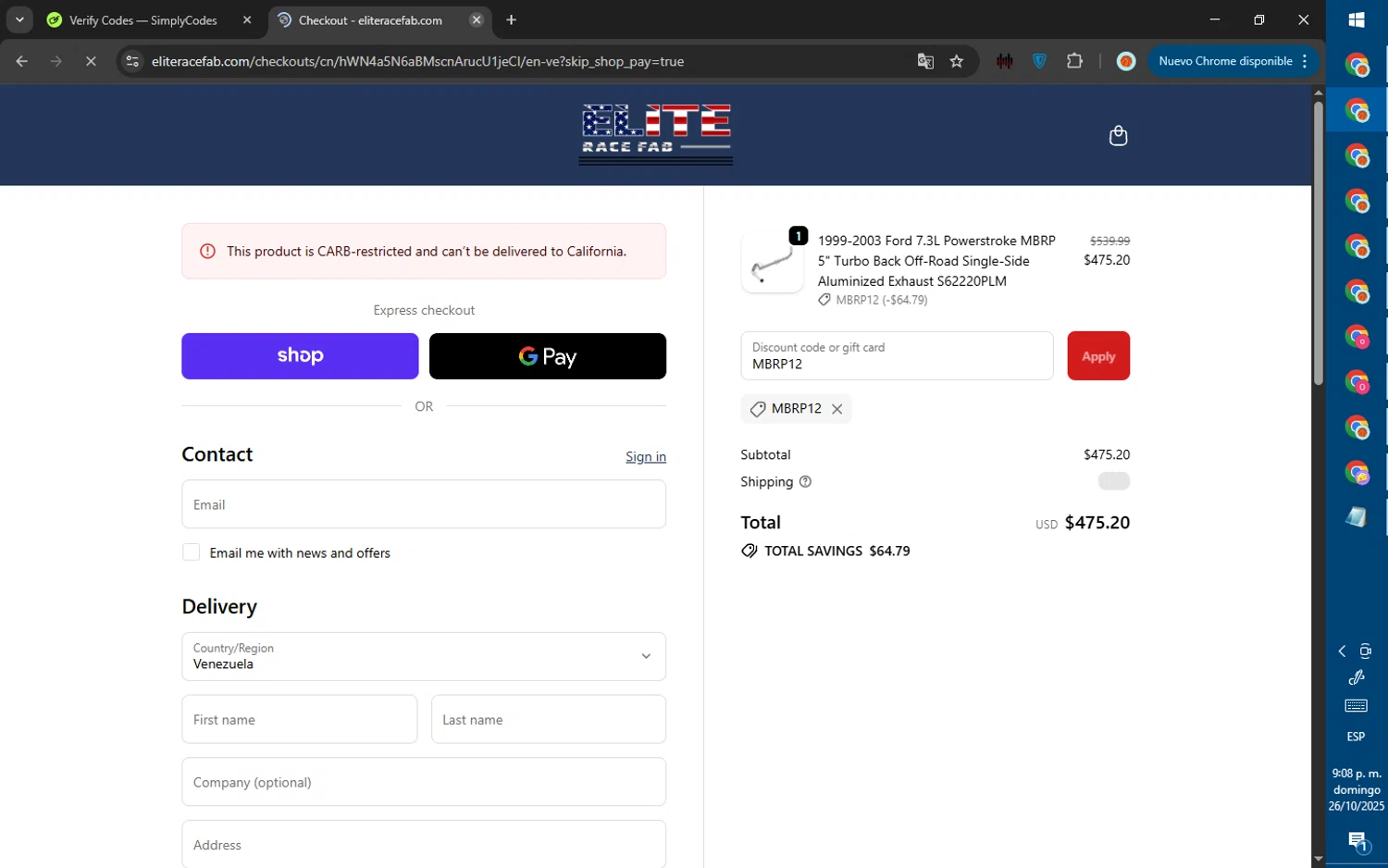
Task: Open shipping info help icon
Action: (805, 482)
